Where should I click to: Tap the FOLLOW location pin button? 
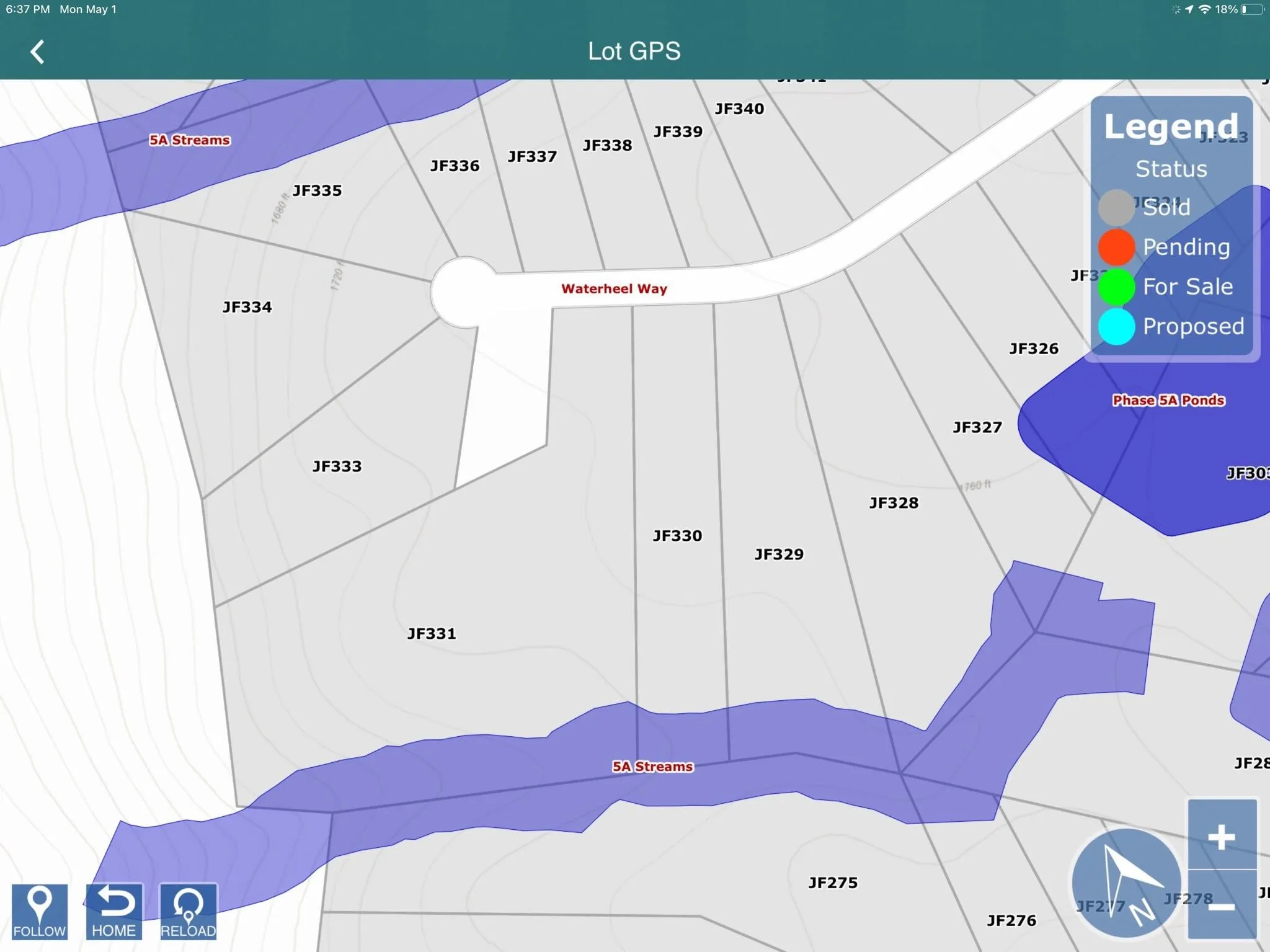click(x=40, y=912)
